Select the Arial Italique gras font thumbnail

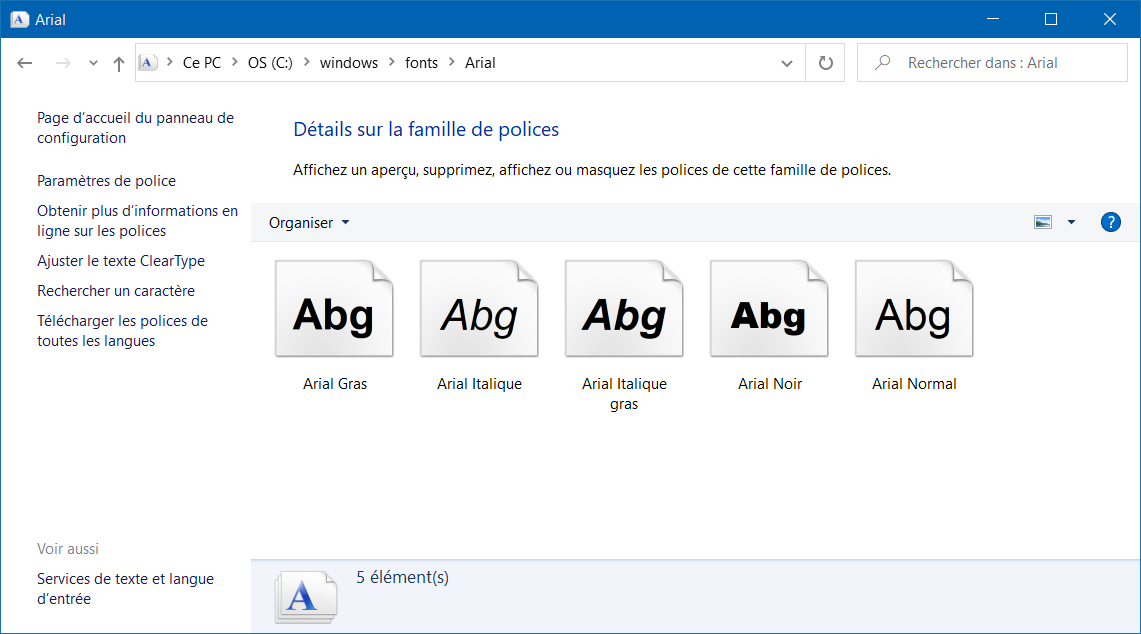coord(624,309)
